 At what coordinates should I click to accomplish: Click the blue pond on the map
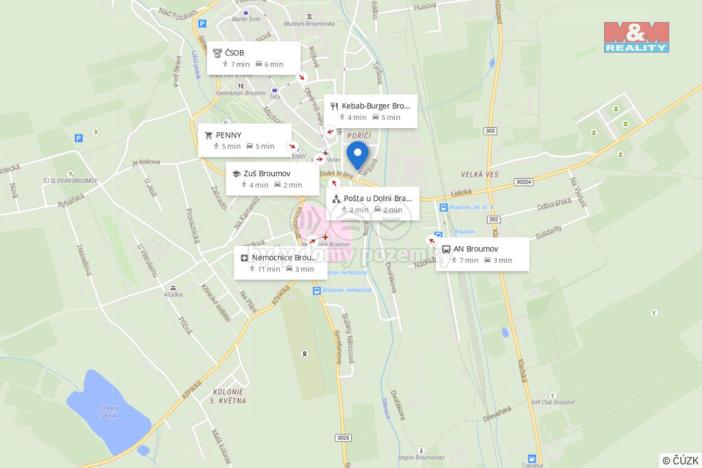109,413
